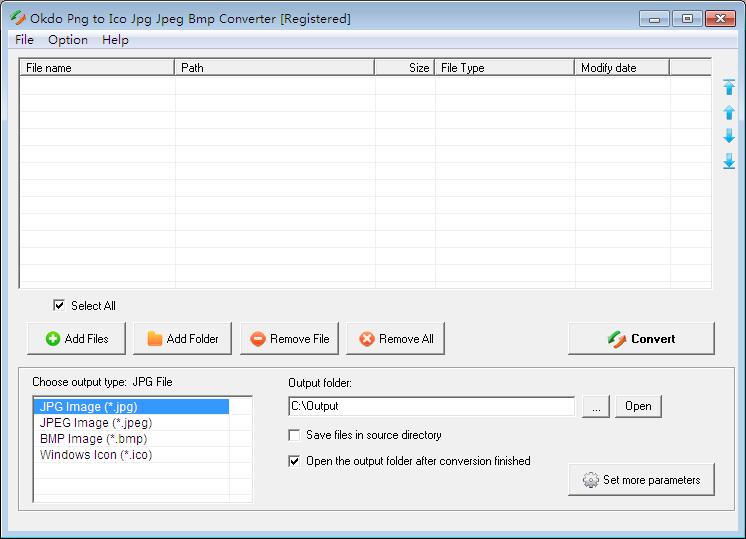Screen dimensions: 746x539
Task: Click the Okdo app icon in title bar
Action: point(18,18)
